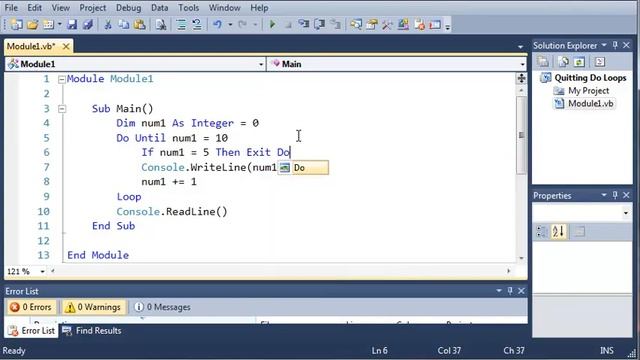The height and width of the screenshot is (360, 640).
Task: Open the toolbar options overflow arrow
Action: click(448, 27)
